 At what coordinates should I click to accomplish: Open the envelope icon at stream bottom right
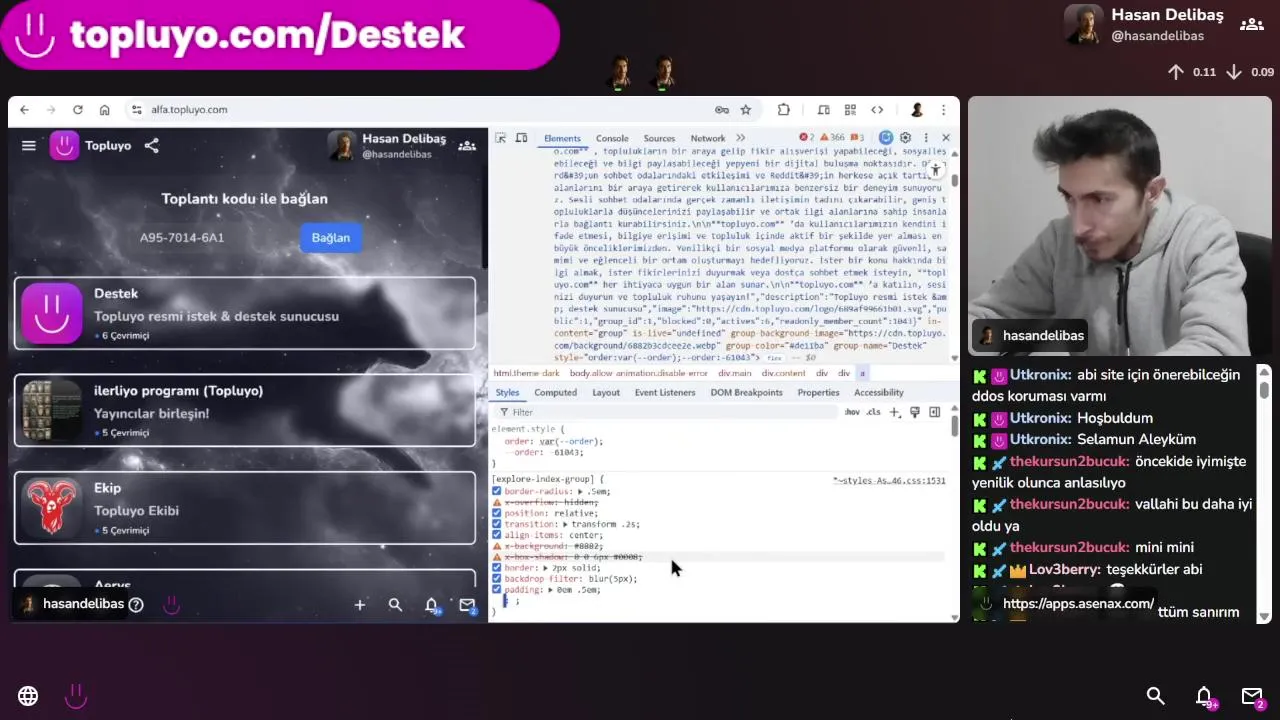click(x=1252, y=696)
